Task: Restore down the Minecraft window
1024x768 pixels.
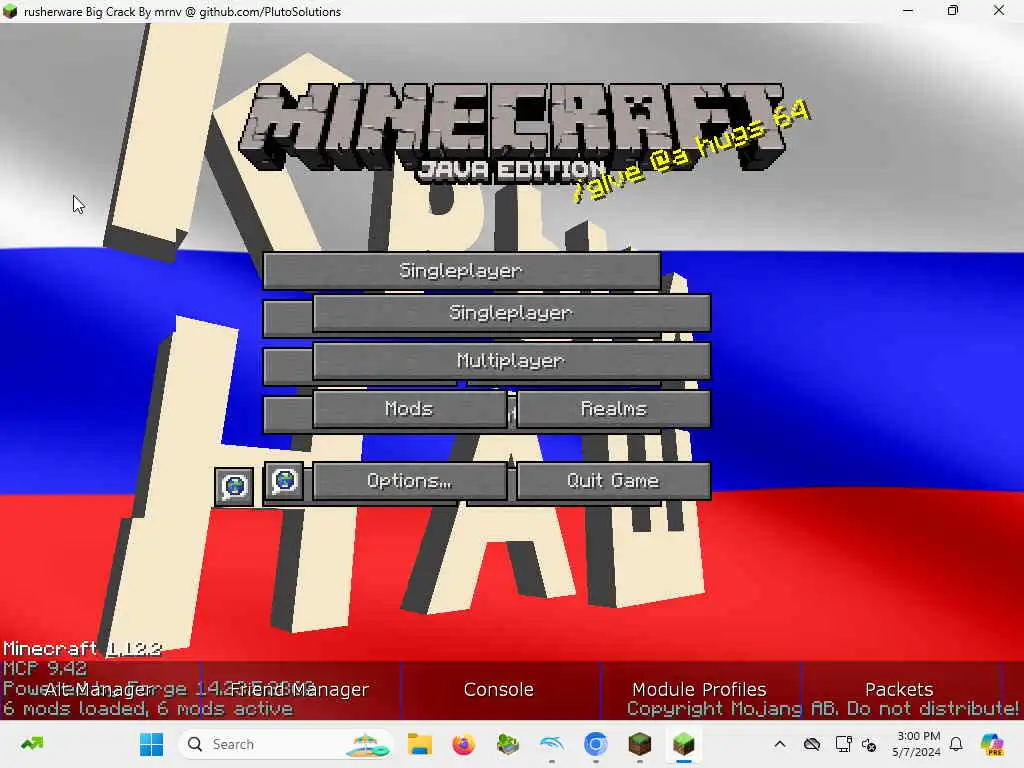Action: click(953, 10)
